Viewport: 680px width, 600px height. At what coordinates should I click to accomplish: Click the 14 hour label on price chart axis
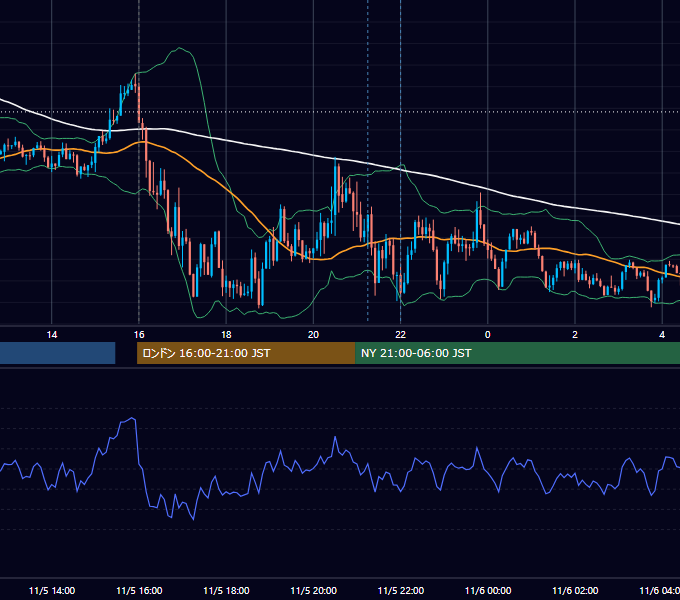click(x=52, y=335)
